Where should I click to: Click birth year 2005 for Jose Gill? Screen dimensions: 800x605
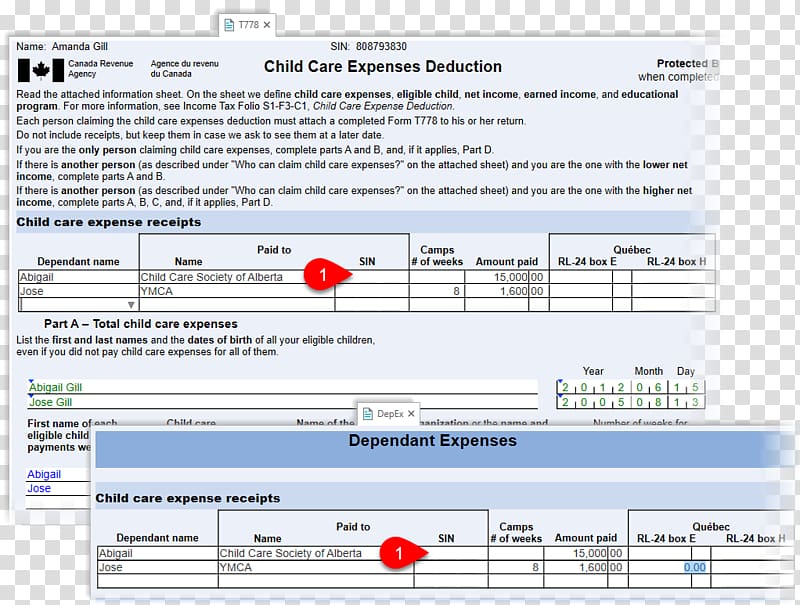[x=593, y=402]
